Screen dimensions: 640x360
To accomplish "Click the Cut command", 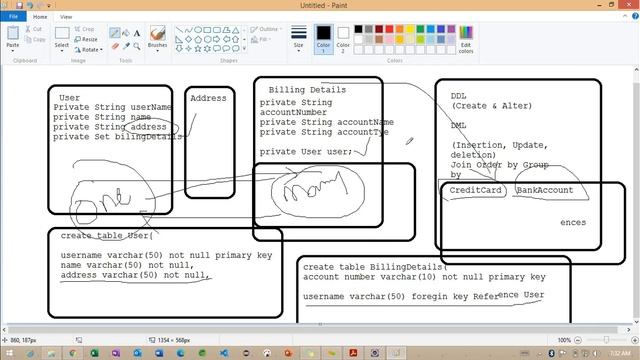I will [33, 29].
